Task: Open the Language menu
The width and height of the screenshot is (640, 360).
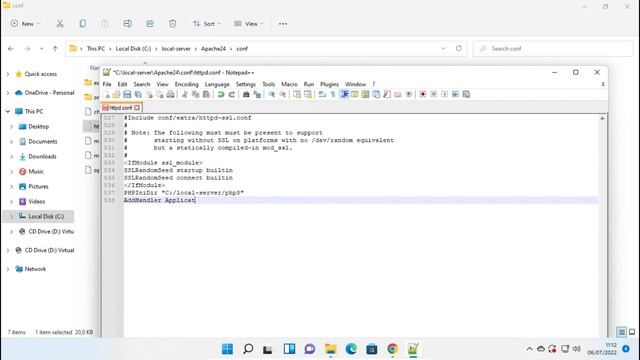Action: click(x=217, y=84)
